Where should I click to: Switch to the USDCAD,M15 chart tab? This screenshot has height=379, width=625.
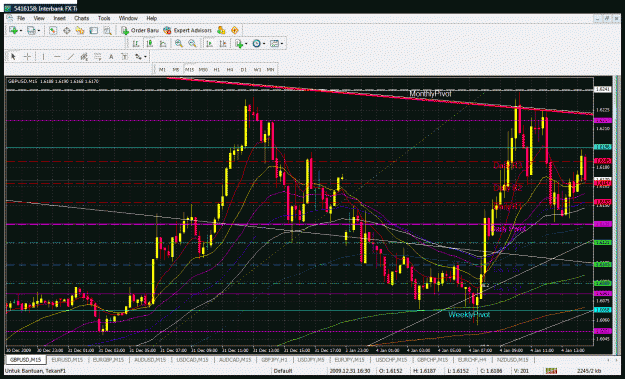pyautogui.click(x=192, y=360)
